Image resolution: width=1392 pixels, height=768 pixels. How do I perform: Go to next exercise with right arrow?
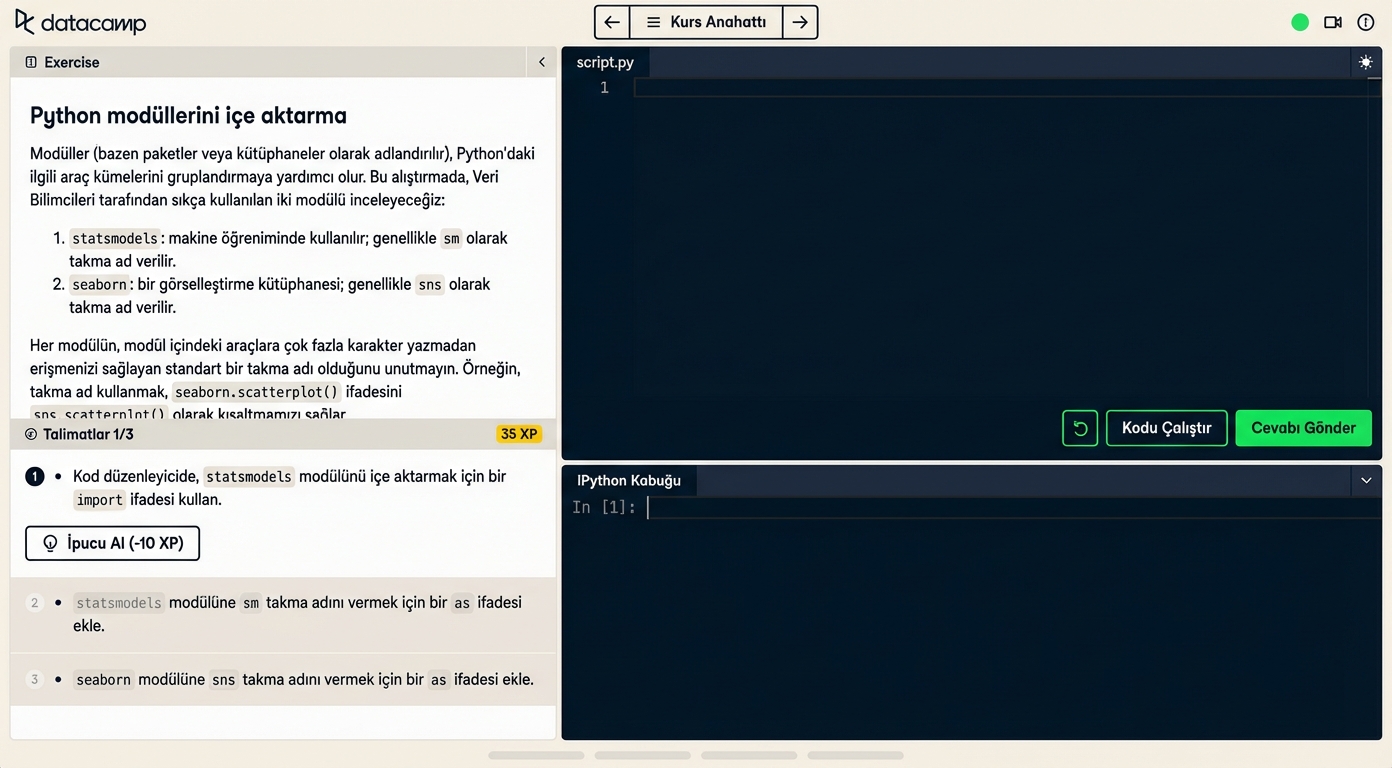(x=800, y=22)
